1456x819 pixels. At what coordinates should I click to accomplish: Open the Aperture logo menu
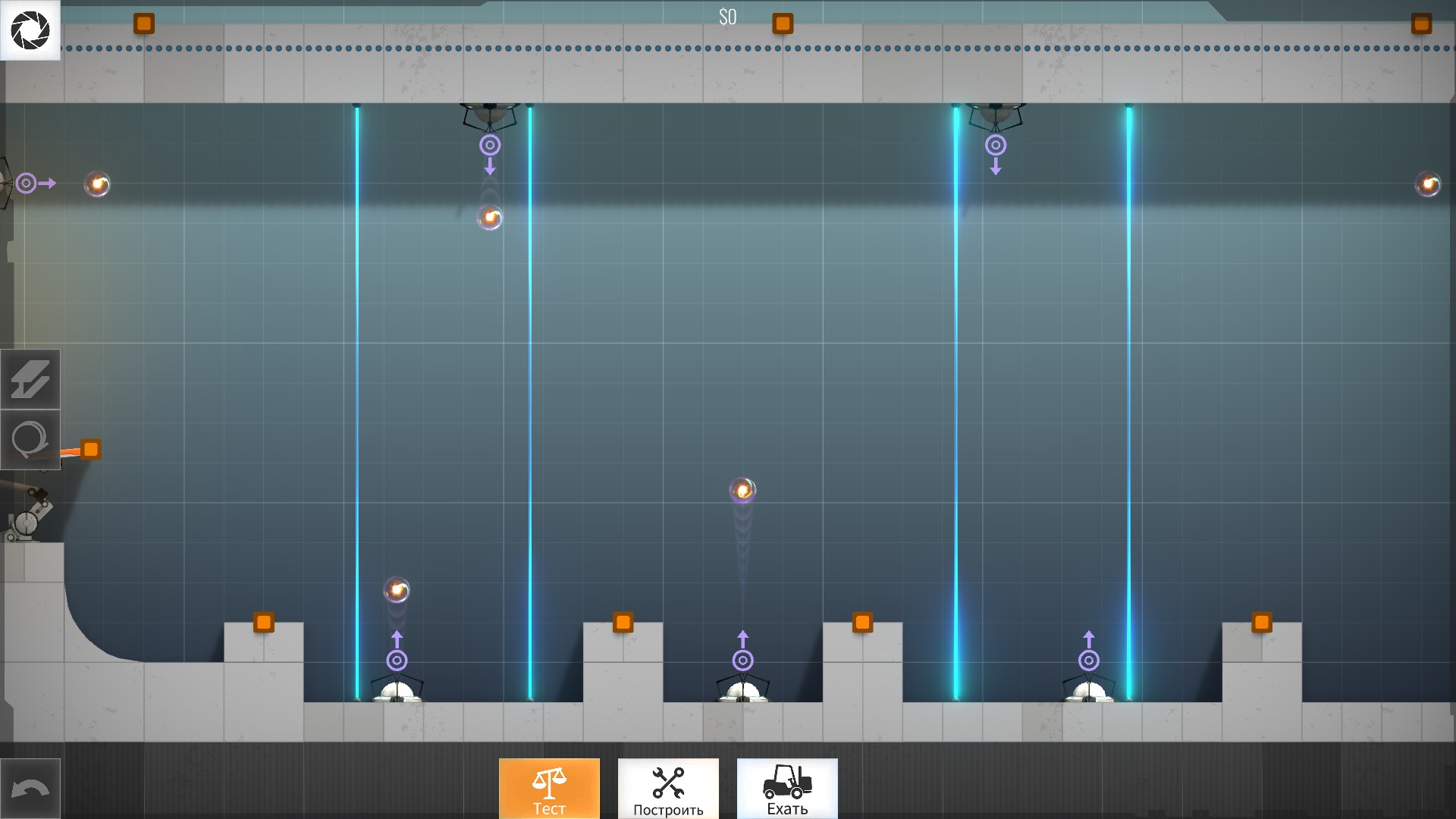[x=30, y=30]
